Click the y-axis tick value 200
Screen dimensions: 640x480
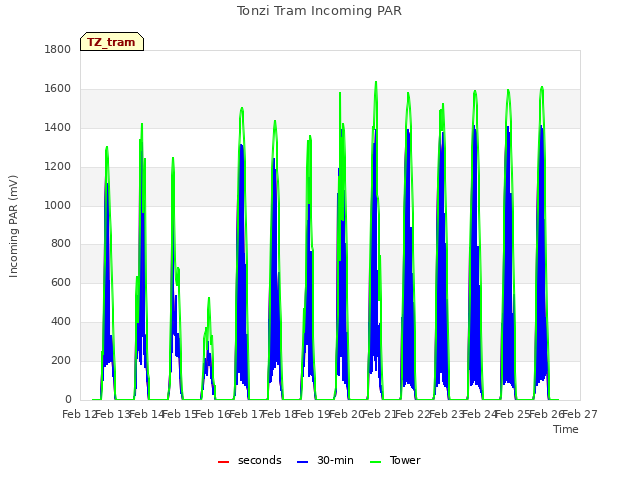coord(61,360)
